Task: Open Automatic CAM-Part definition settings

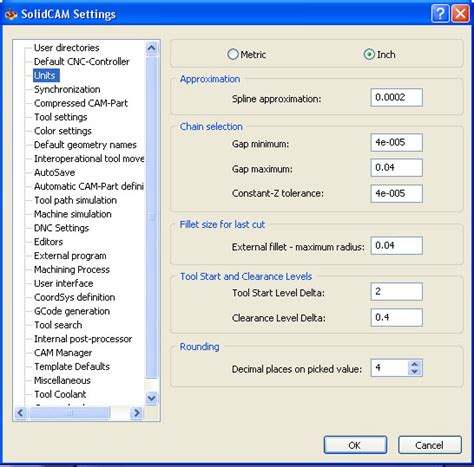Action: coord(89,186)
